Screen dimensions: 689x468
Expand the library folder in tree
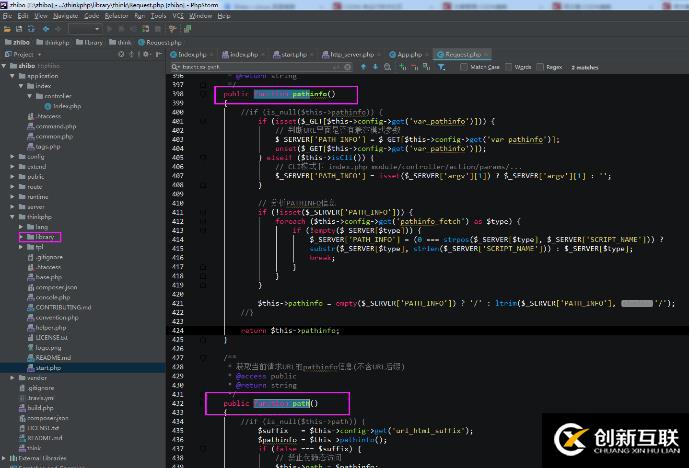(x=21, y=237)
